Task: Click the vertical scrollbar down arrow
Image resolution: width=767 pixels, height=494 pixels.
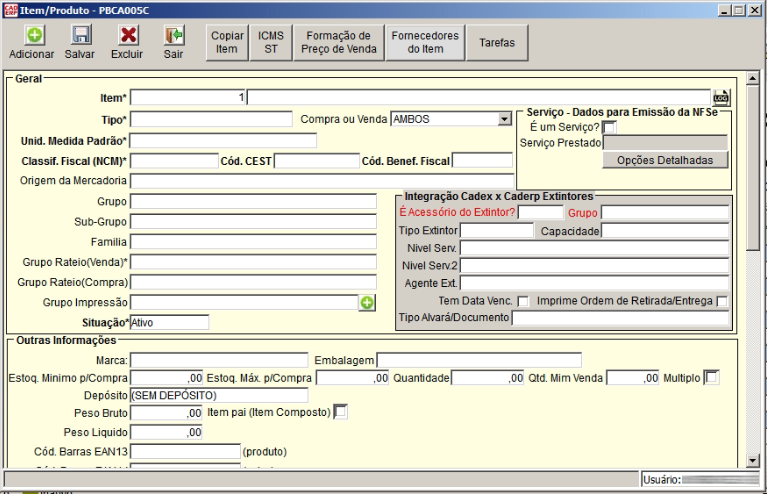Action: [752, 460]
